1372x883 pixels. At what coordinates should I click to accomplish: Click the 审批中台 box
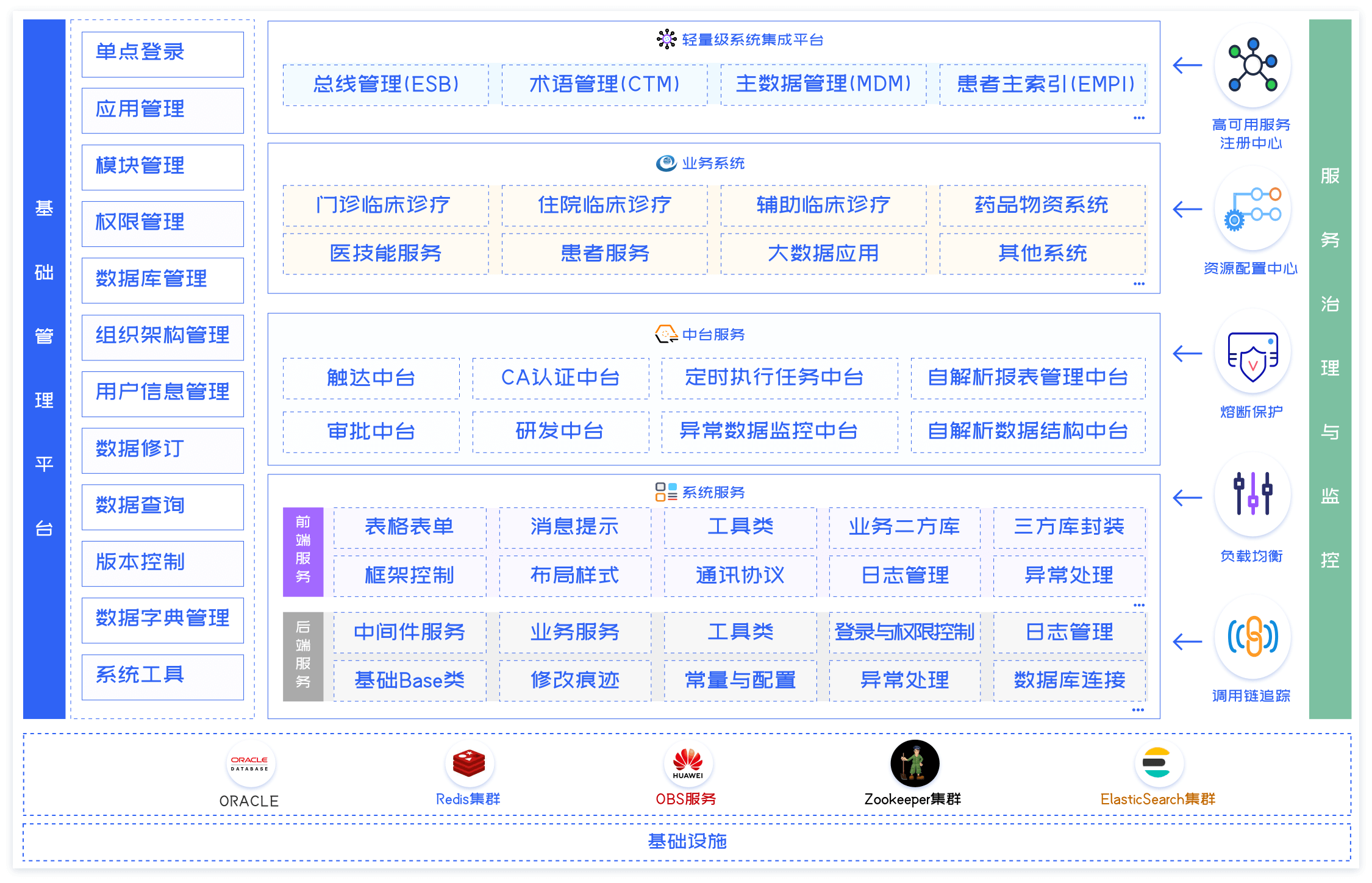click(371, 432)
